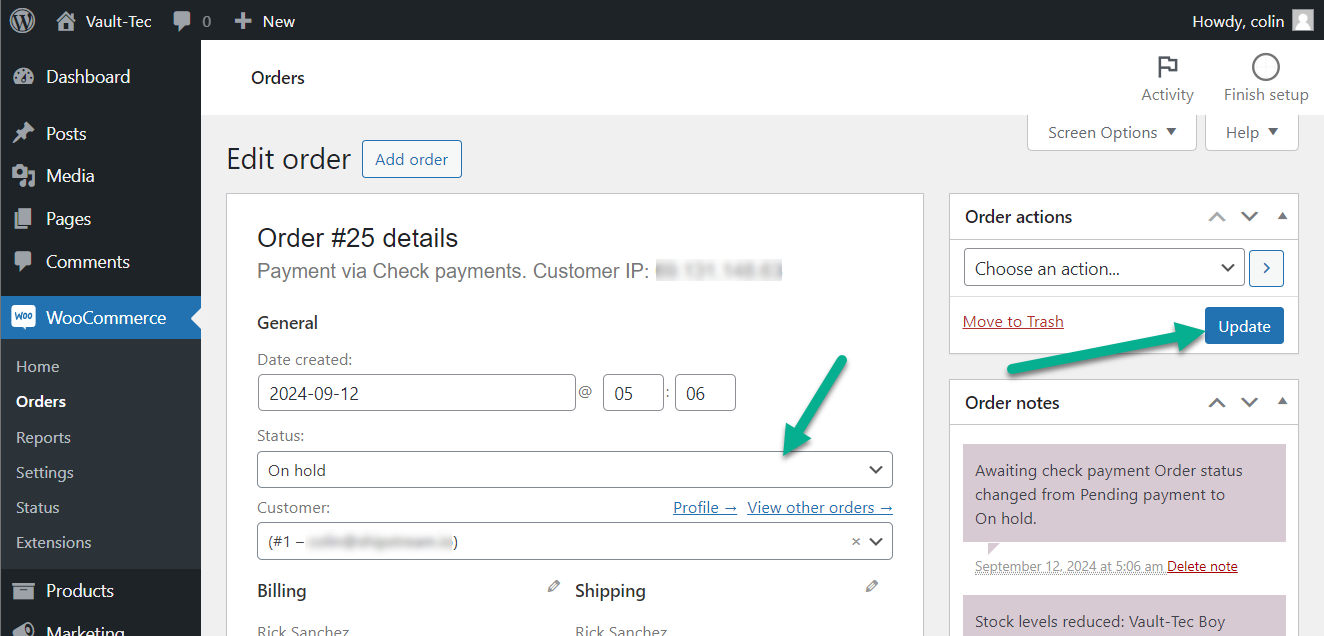Clear the selected customer with x icon
Screen dimensions: 1324x636
(855, 542)
